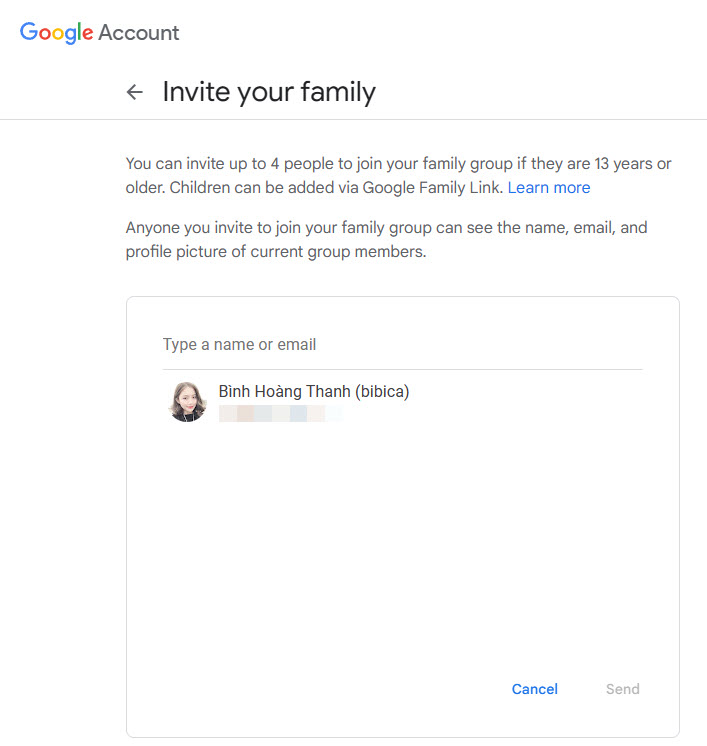Click the (bibica) nickname in the suggestion
Viewport: 707px width, 746px height.
[x=382, y=392]
